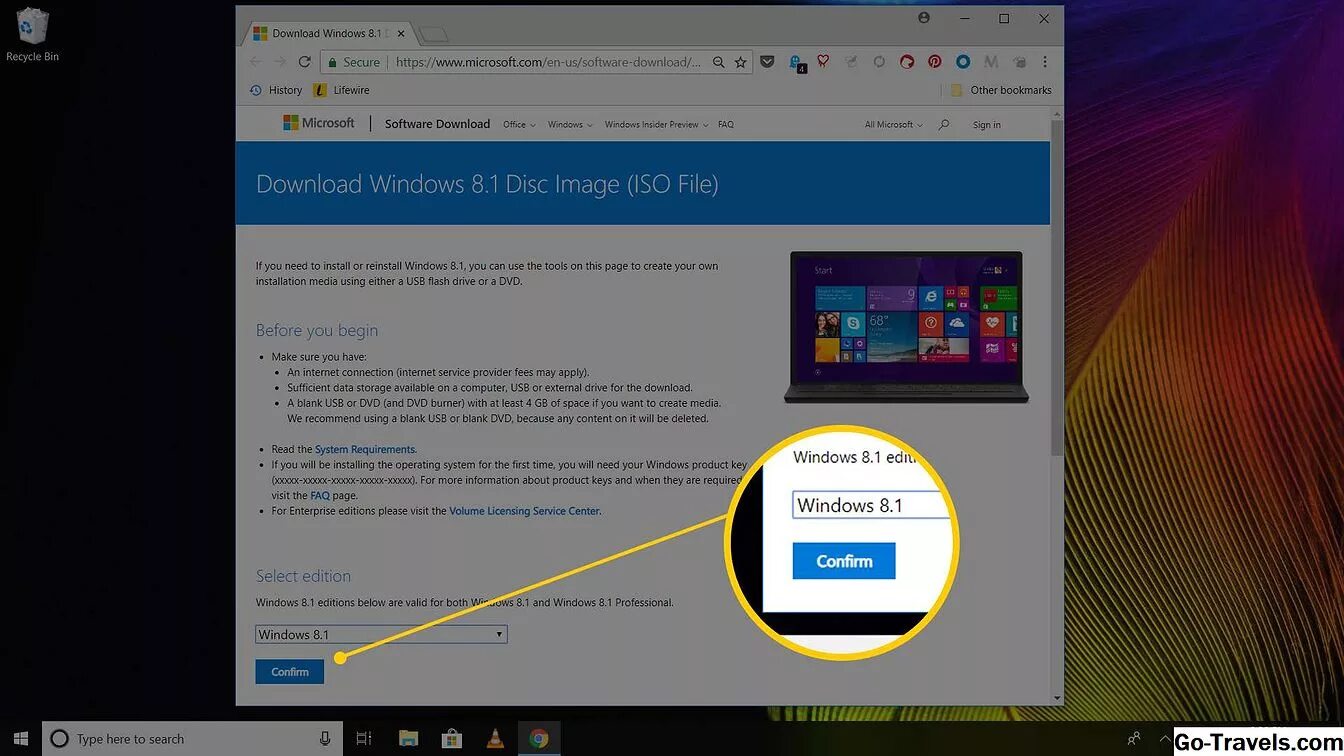Expand the Office menu in site header
Viewport: 1344px width, 756px height.
[519, 125]
